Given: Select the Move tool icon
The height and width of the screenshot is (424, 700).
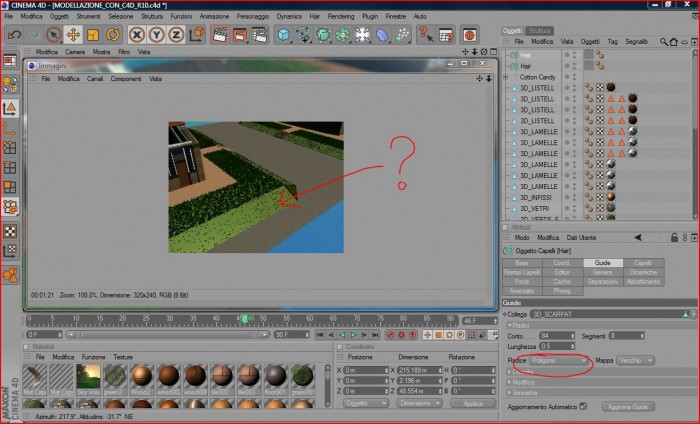Looking at the screenshot, I should (73, 35).
